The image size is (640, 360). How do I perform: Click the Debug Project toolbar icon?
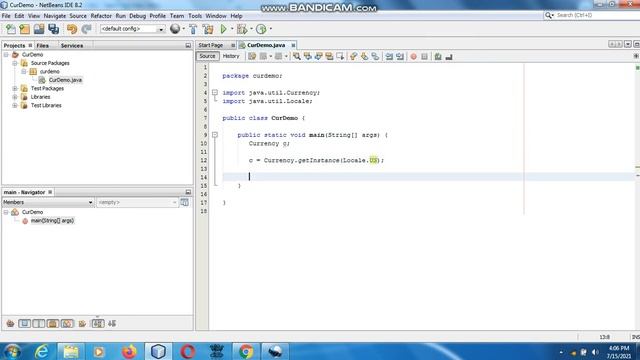tap(242, 29)
